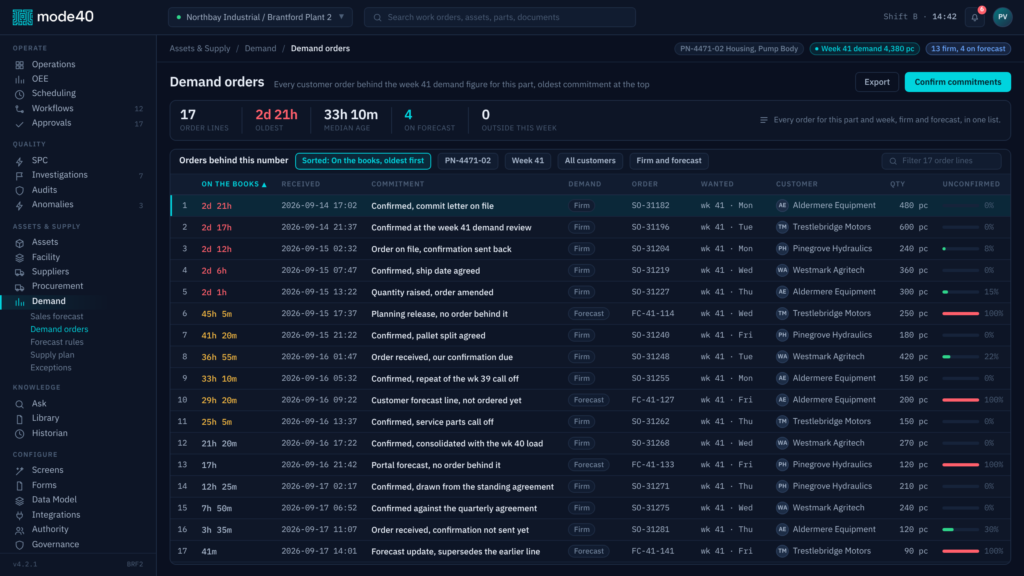This screenshot has width=1024, height=576.
Task: Click the unconfirmed bar for FC-41-114
Action: pyautogui.click(x=961, y=313)
